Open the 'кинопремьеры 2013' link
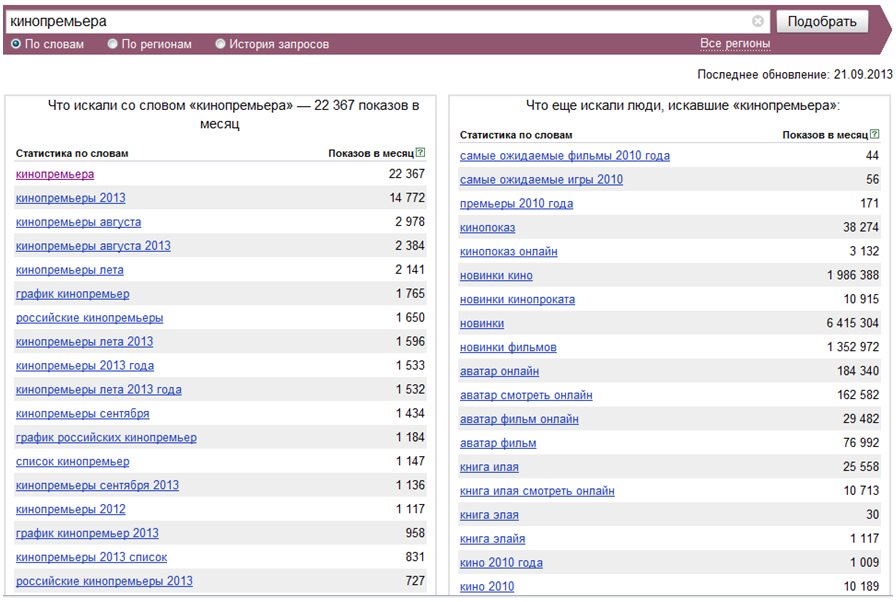Image resolution: width=896 pixels, height=602 pixels. click(x=70, y=198)
